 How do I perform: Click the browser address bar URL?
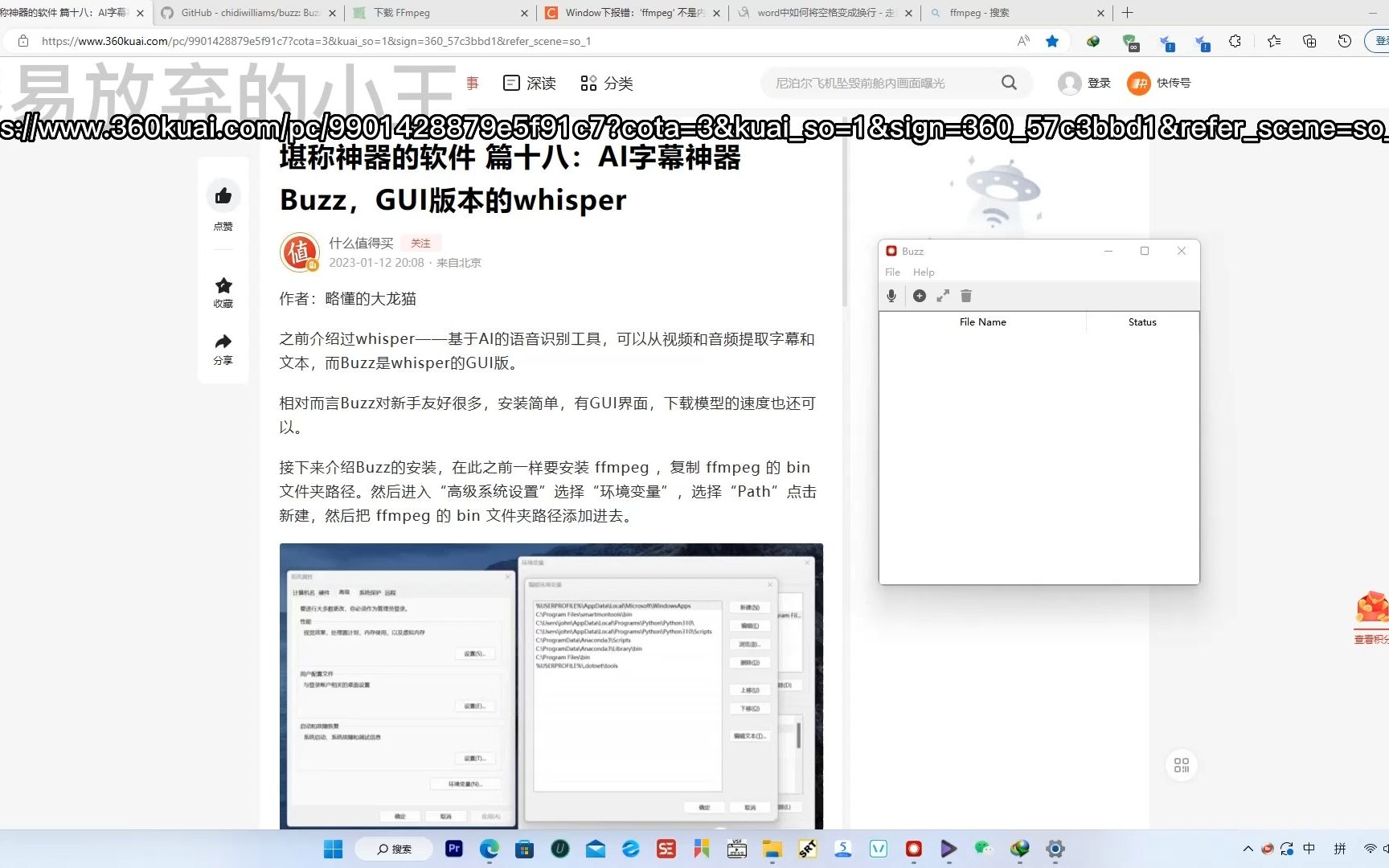[316, 41]
